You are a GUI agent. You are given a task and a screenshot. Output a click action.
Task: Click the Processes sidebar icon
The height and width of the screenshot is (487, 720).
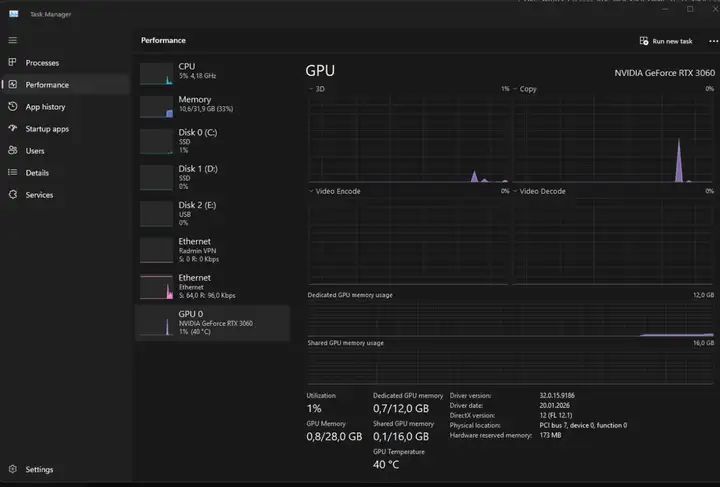(x=12, y=62)
